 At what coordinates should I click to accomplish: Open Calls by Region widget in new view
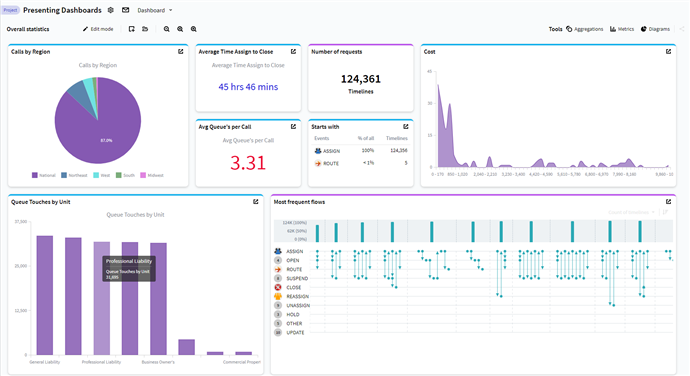pyautogui.click(x=180, y=52)
